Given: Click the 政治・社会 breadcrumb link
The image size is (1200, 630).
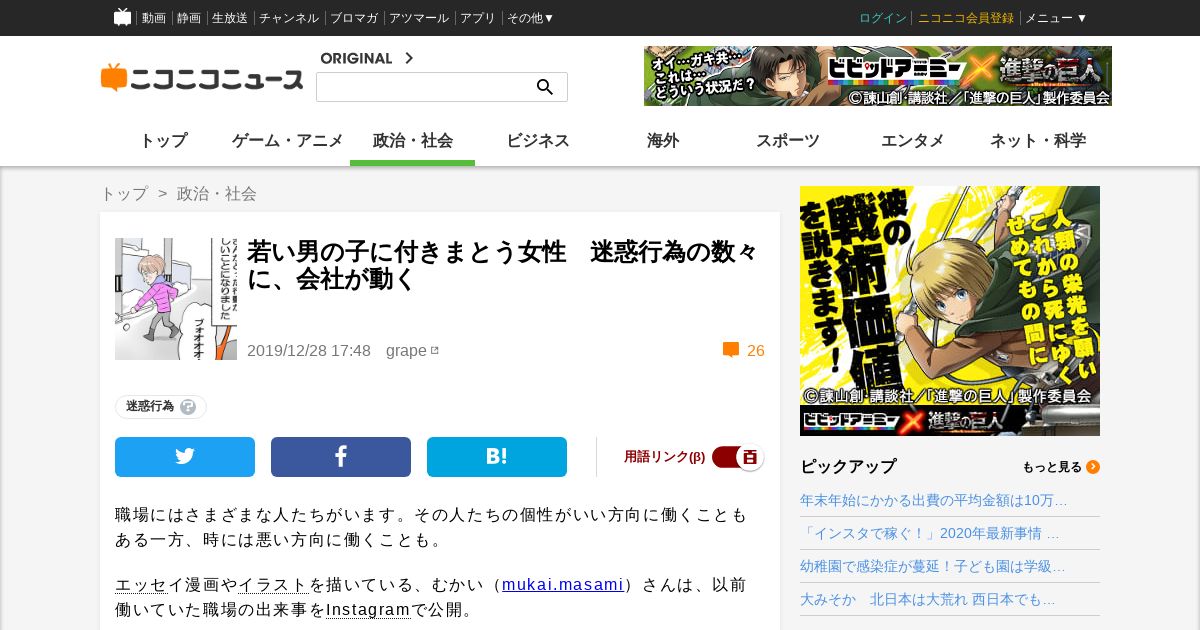Looking at the screenshot, I should pos(217,194).
